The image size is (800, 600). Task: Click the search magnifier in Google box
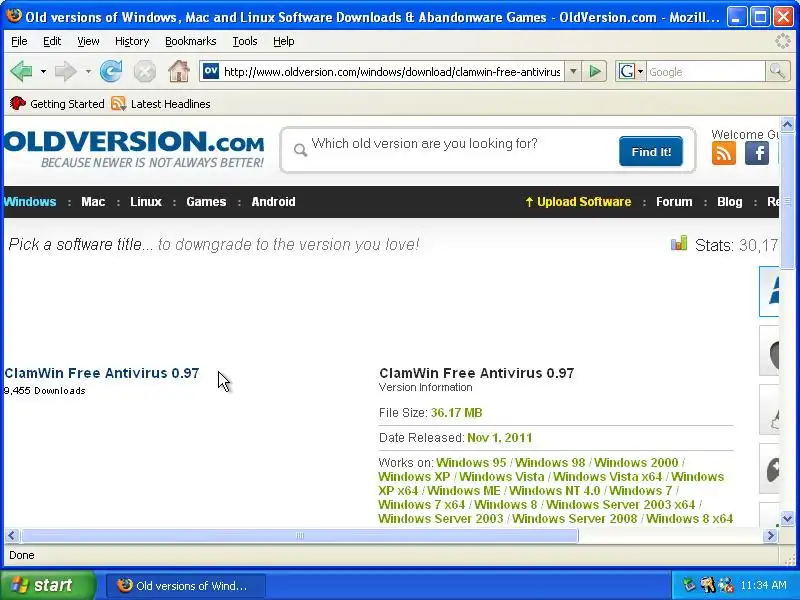point(778,71)
